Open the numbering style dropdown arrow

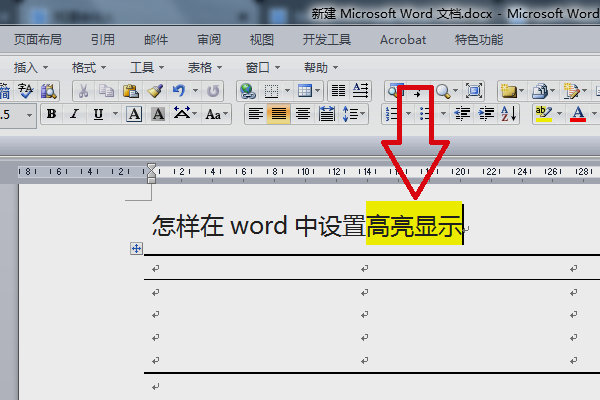[408, 114]
